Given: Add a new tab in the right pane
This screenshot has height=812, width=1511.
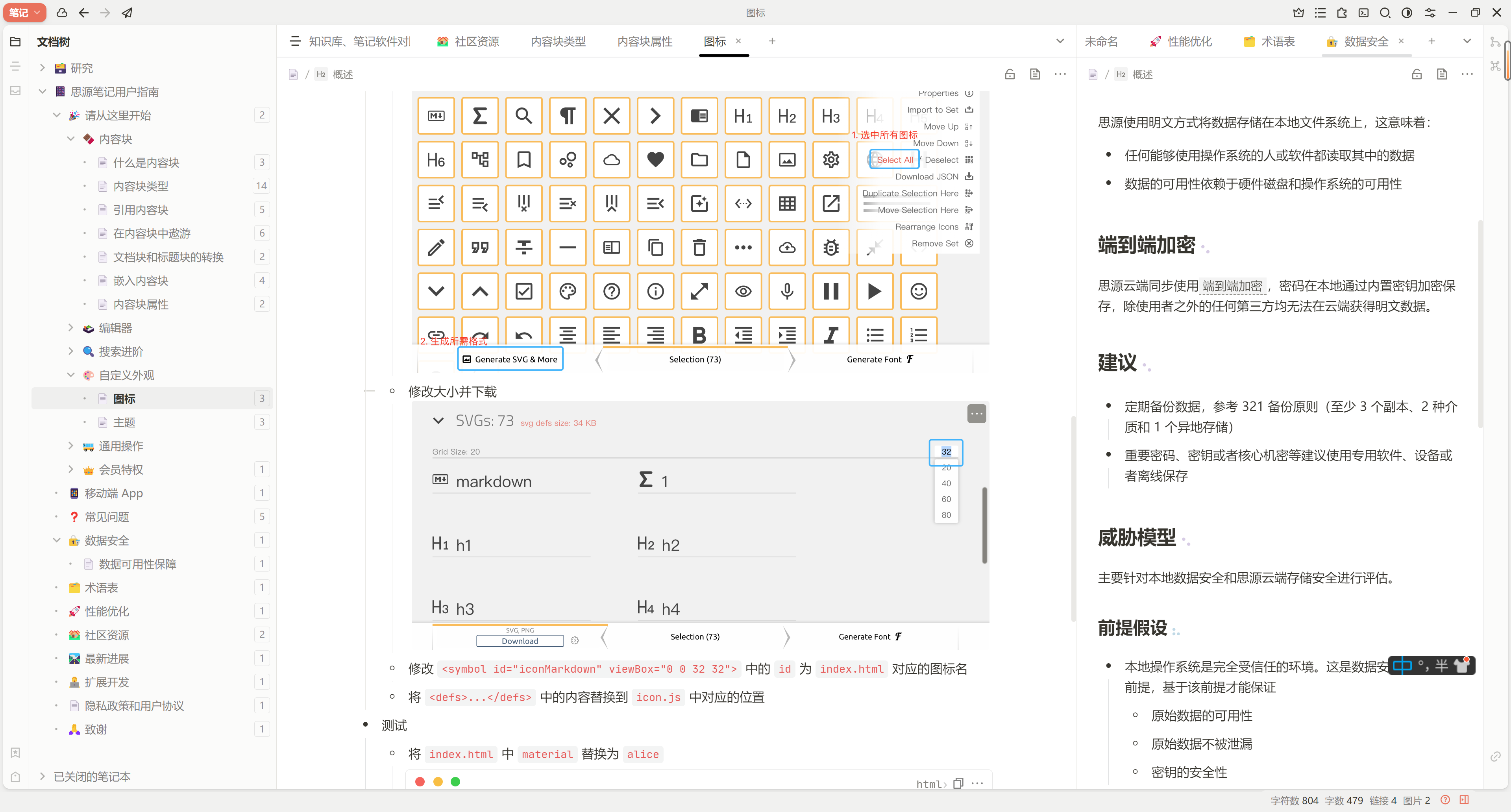Looking at the screenshot, I should [x=1432, y=41].
